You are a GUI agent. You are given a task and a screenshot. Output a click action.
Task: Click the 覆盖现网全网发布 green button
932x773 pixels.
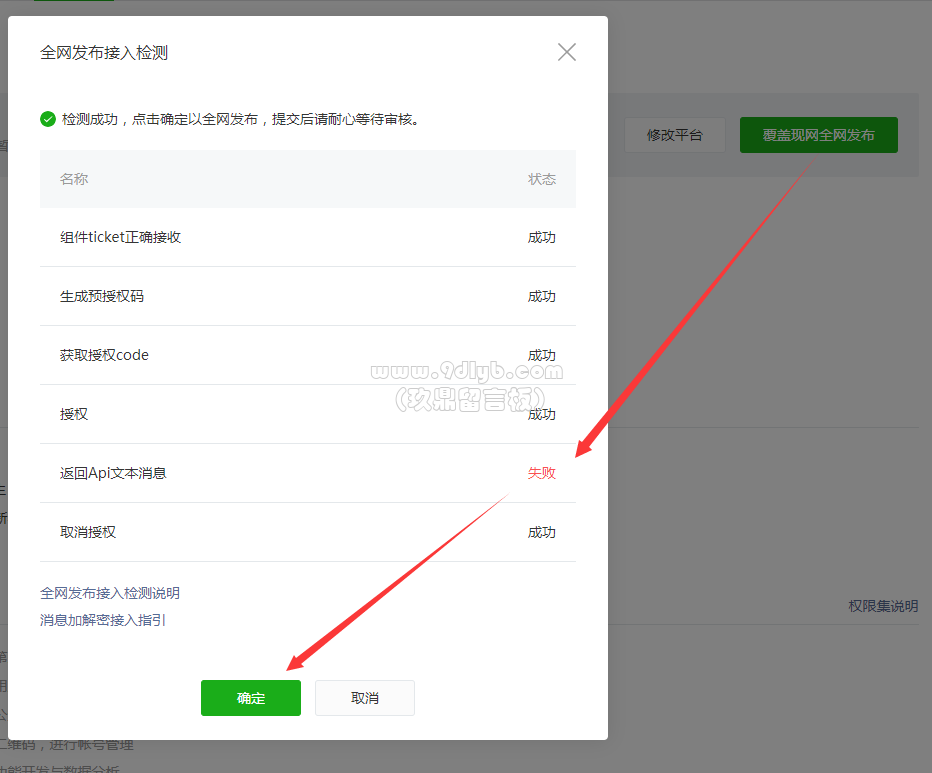pyautogui.click(x=818, y=135)
